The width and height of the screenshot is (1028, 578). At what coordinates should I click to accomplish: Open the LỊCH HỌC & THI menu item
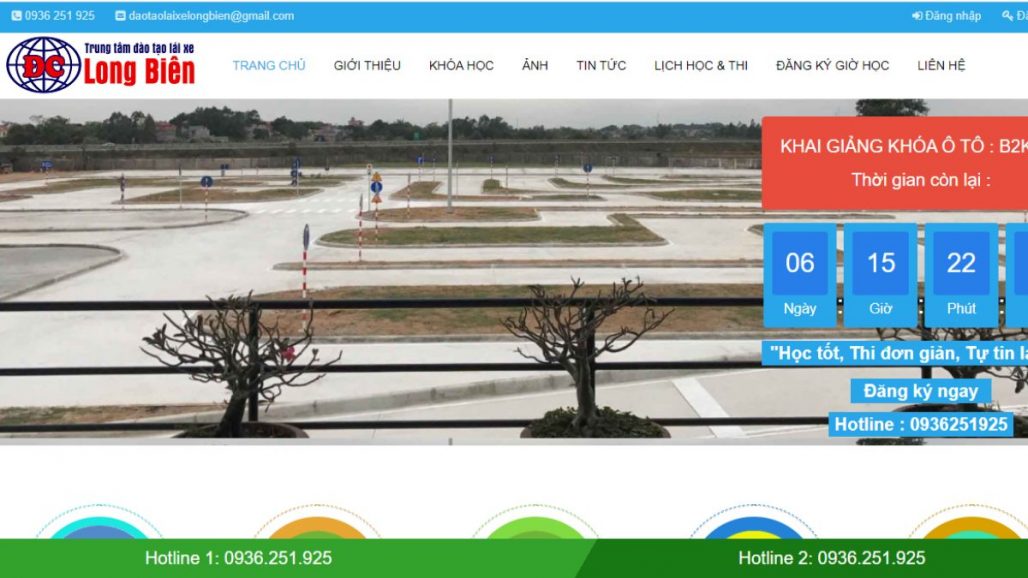(x=701, y=66)
